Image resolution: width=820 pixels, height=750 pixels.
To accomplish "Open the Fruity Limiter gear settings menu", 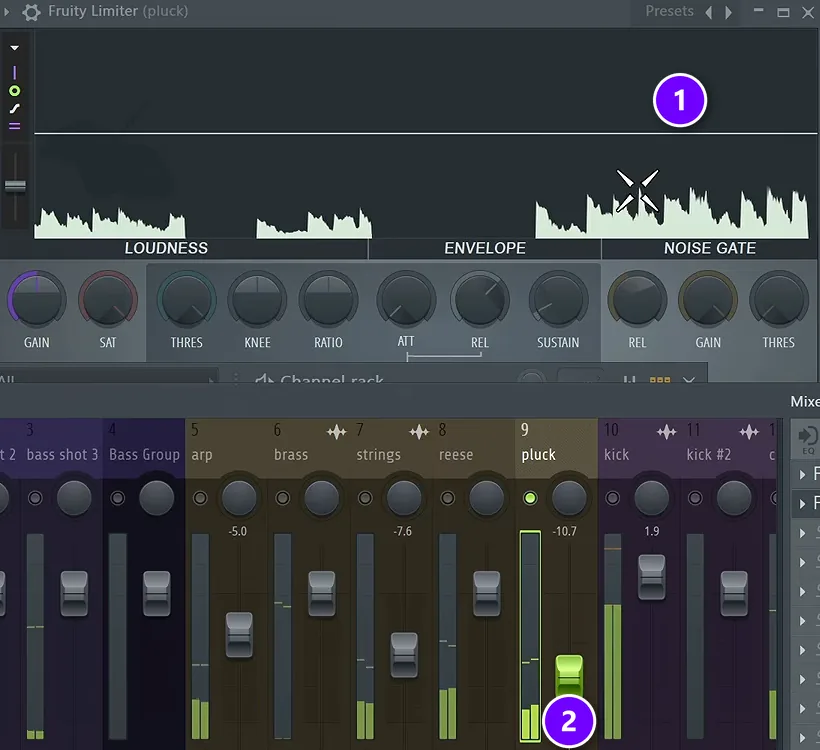I will click(x=31, y=12).
